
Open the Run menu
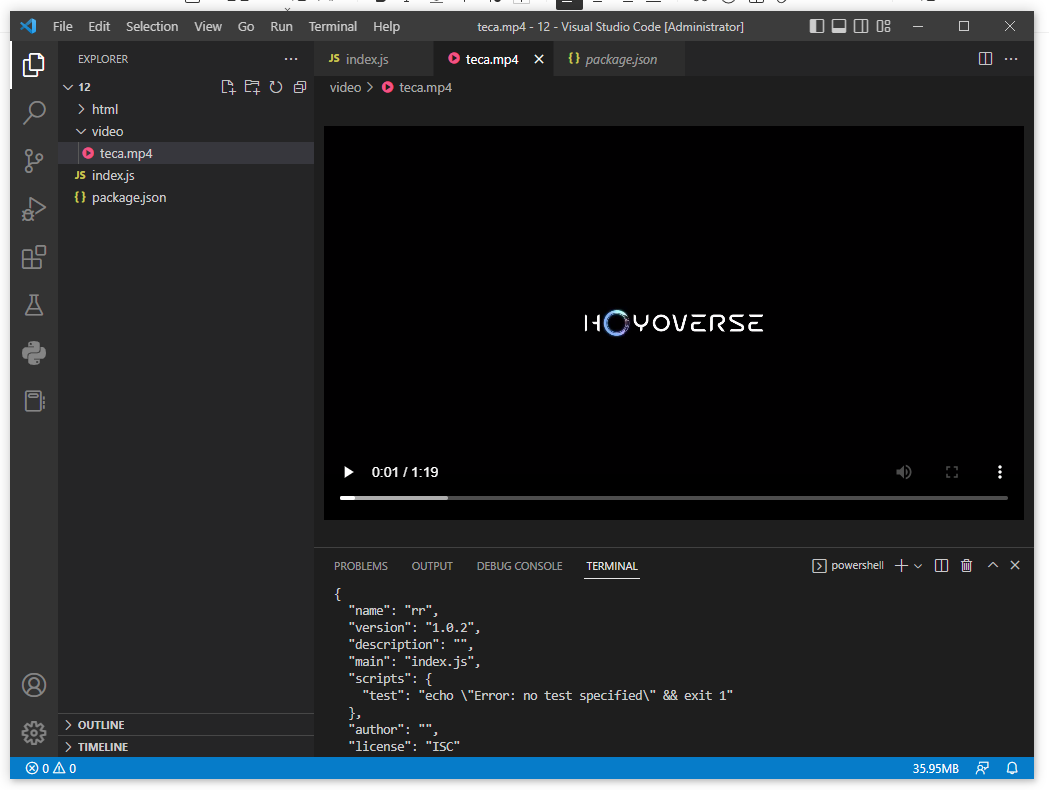281,26
